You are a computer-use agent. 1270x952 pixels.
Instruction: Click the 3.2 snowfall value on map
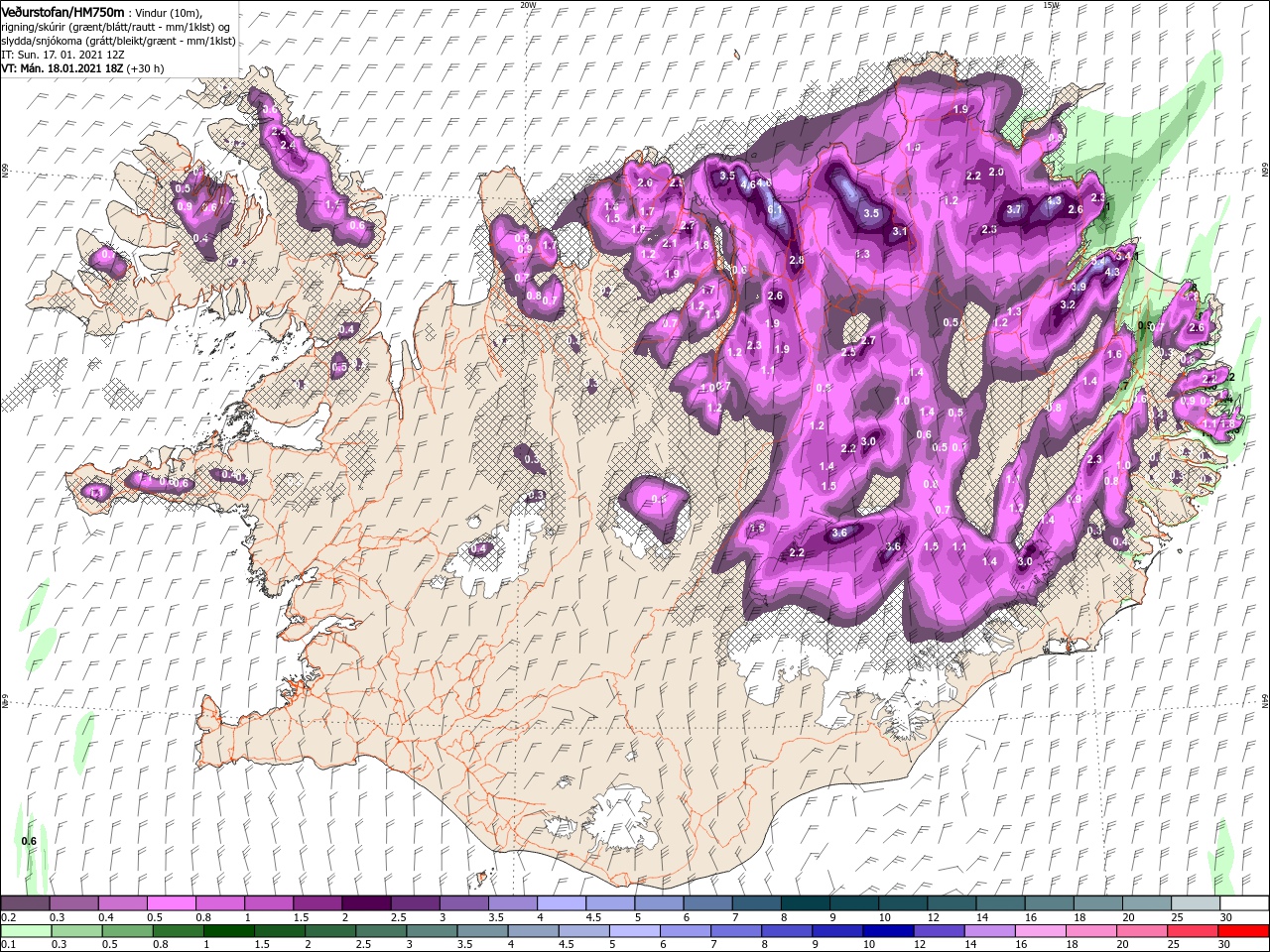coord(1068,304)
